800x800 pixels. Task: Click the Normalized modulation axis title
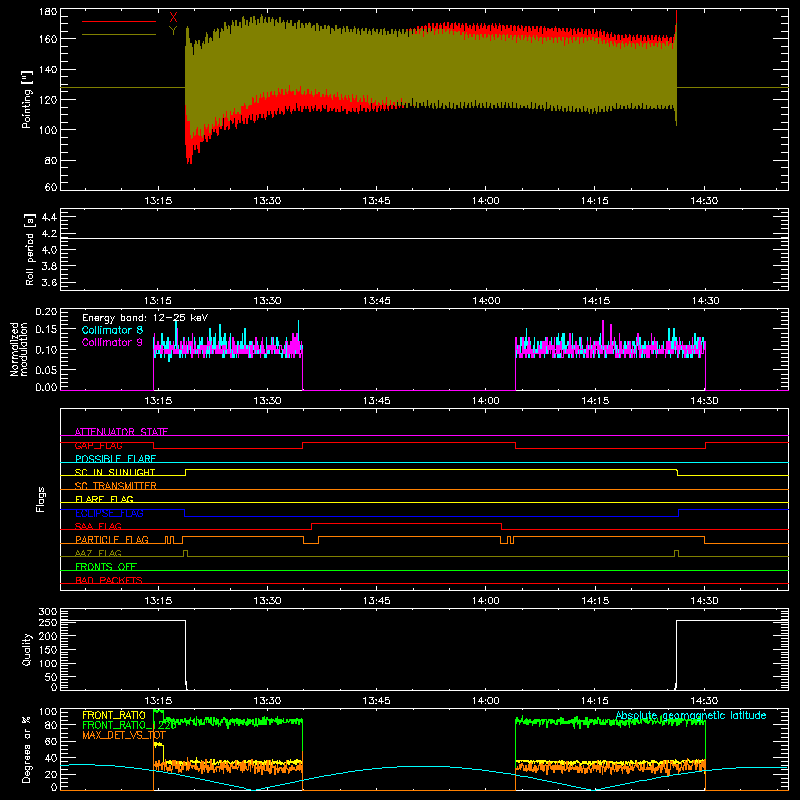(20, 349)
